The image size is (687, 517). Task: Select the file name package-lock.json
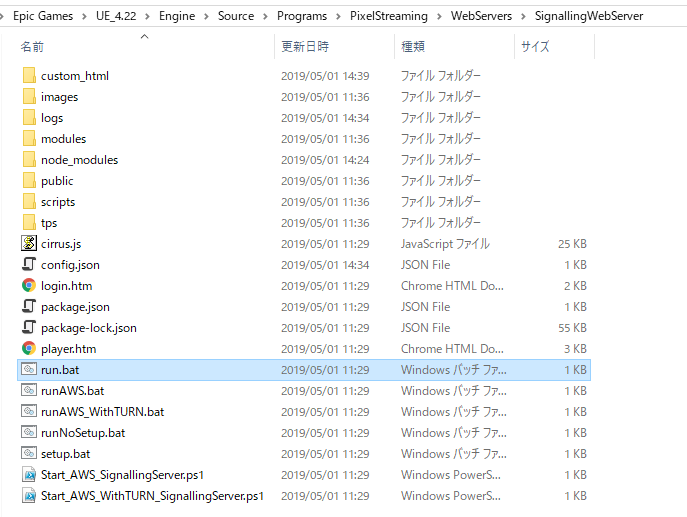click(x=89, y=328)
